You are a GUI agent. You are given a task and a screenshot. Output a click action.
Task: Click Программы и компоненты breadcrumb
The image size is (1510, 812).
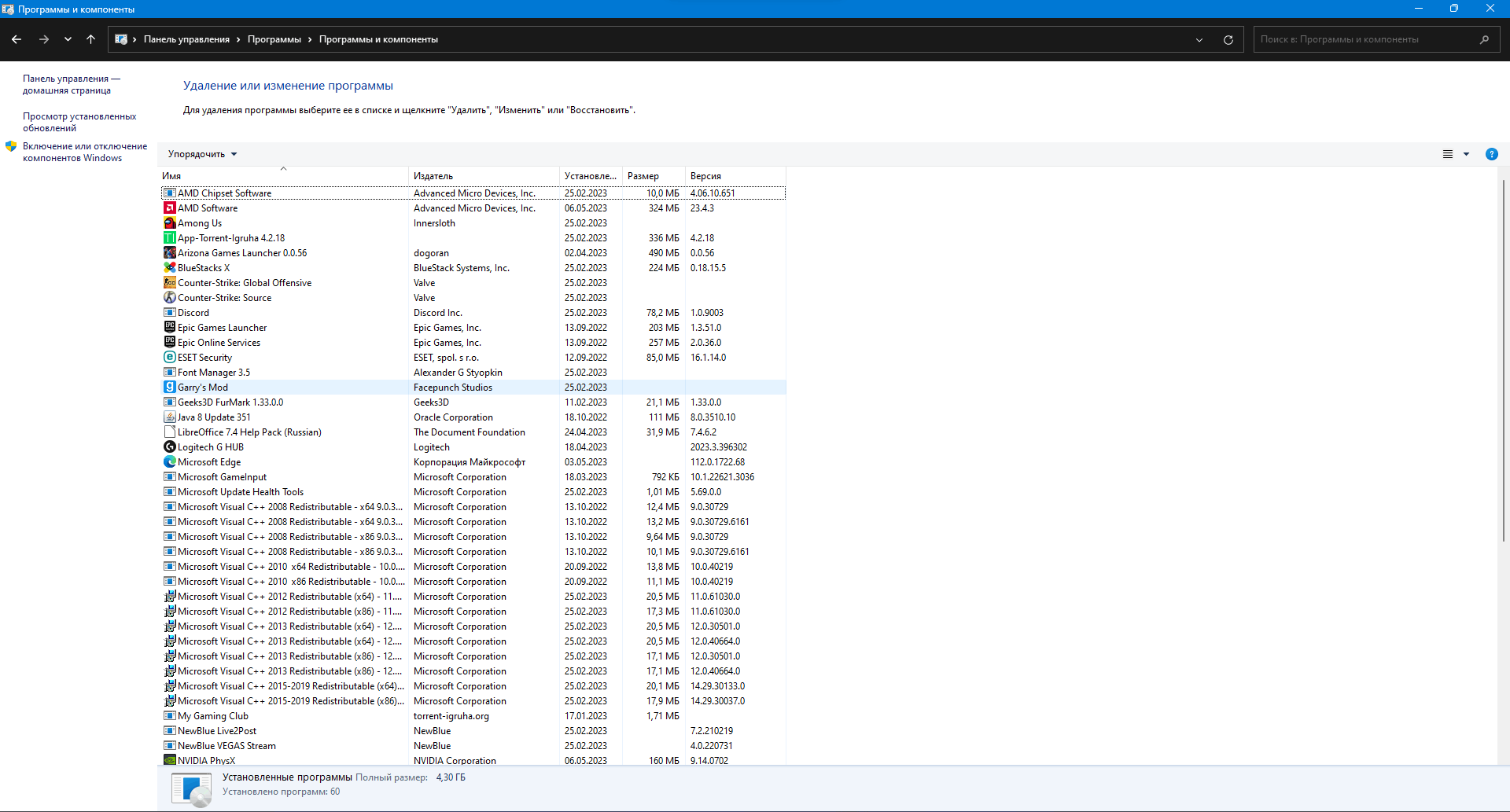pos(378,39)
